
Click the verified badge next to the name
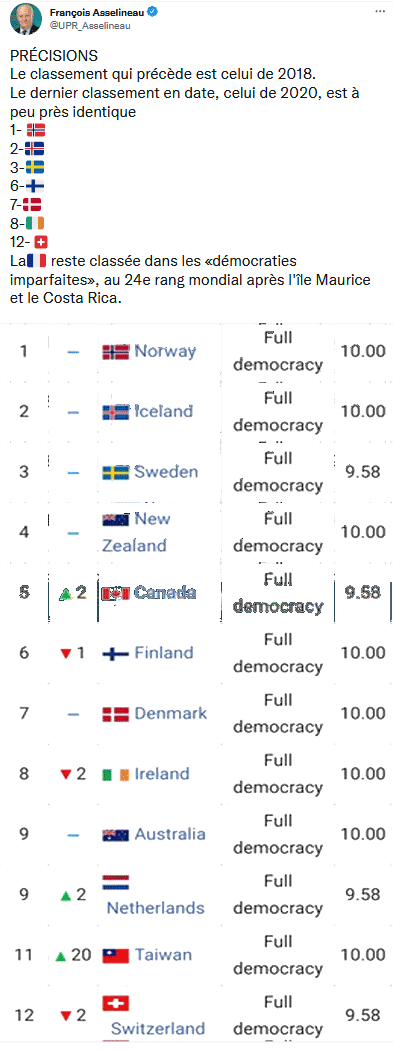pos(154,13)
